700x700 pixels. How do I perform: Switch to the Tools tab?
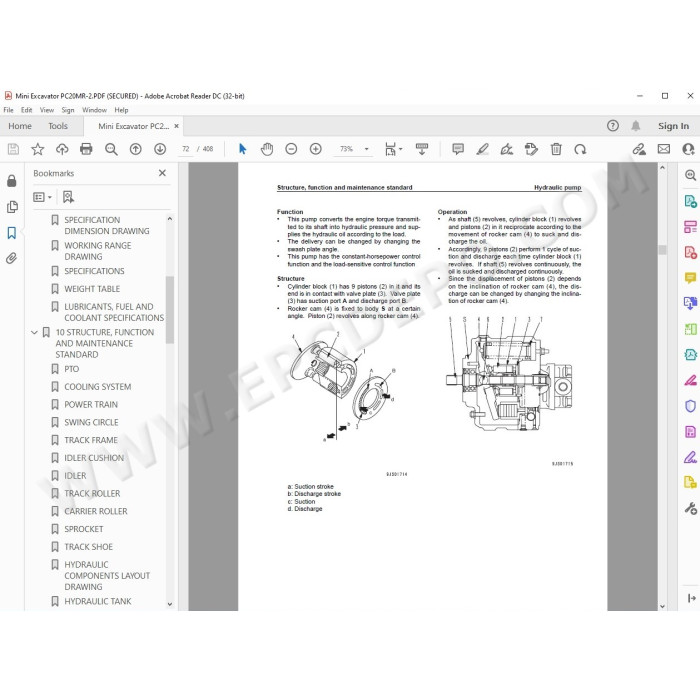click(x=58, y=126)
